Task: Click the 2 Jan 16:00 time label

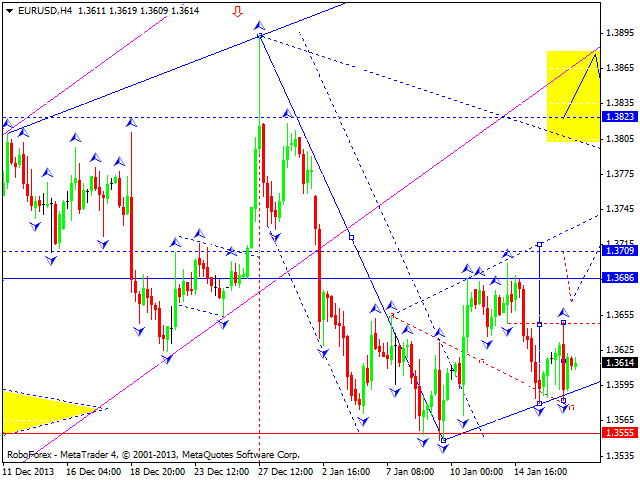Action: [x=347, y=471]
